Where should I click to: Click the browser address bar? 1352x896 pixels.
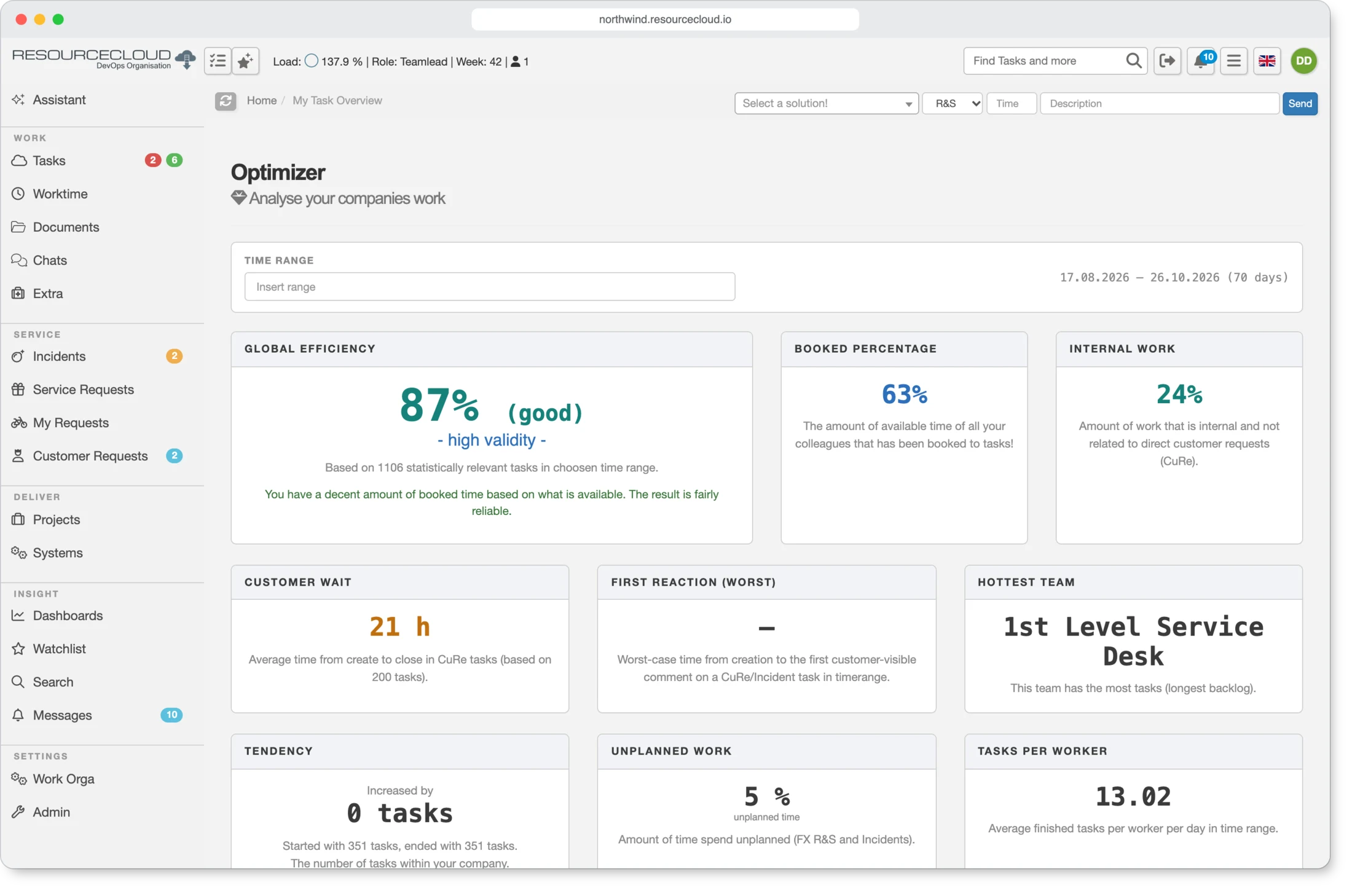(665, 19)
